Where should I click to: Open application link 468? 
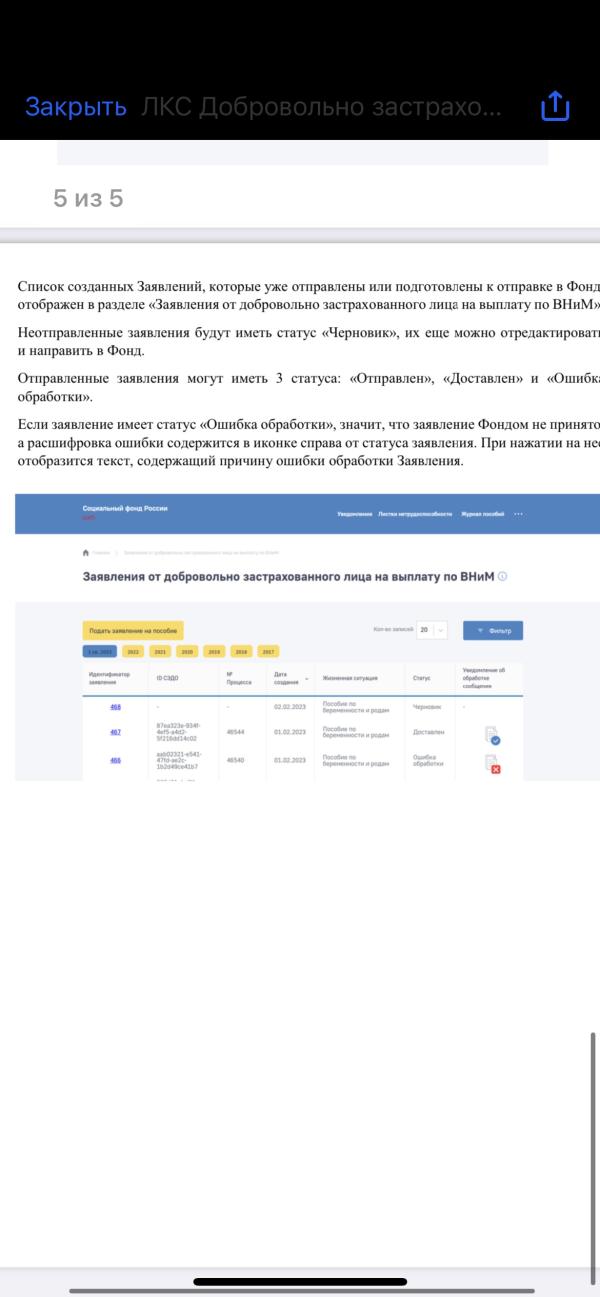pos(115,707)
